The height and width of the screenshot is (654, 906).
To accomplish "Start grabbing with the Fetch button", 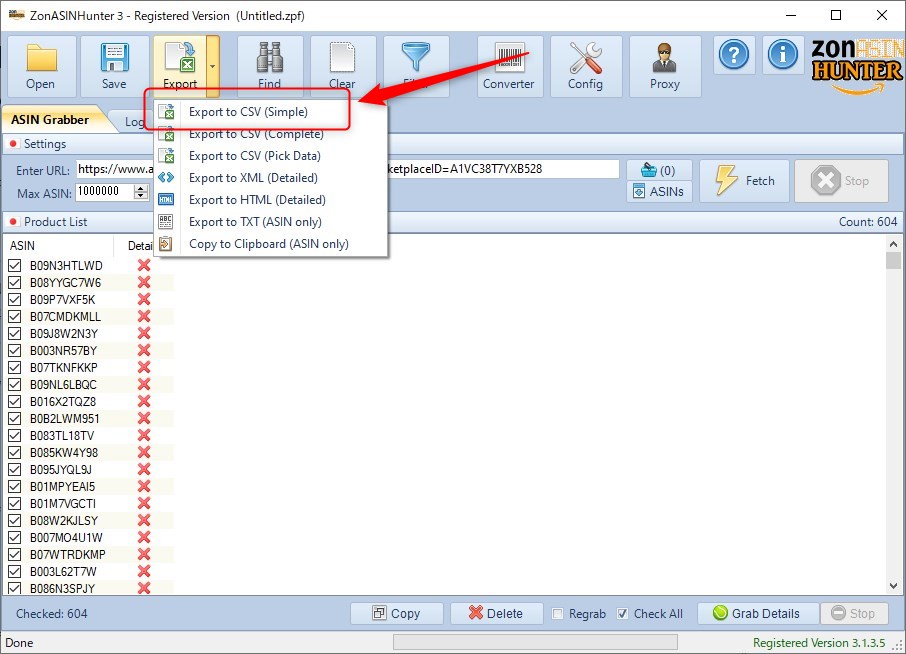I will click(744, 181).
